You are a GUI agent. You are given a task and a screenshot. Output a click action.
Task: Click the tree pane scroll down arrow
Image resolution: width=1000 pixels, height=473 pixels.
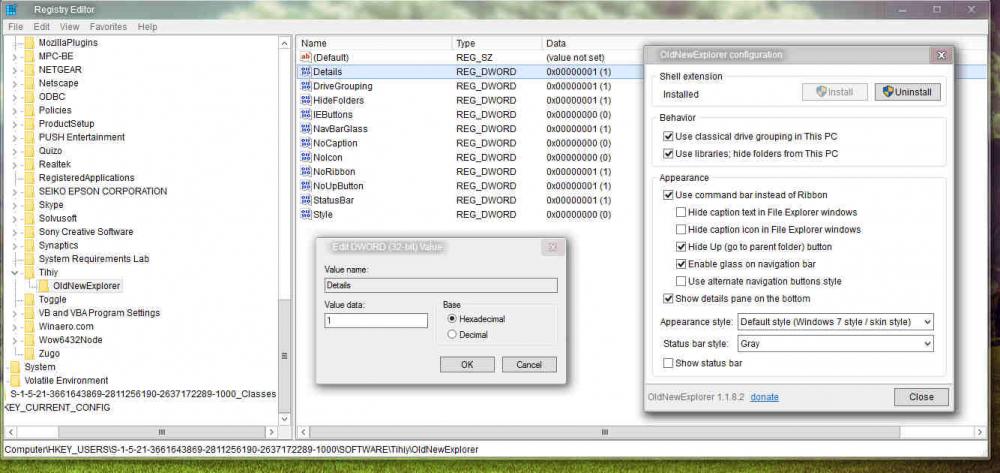(284, 417)
